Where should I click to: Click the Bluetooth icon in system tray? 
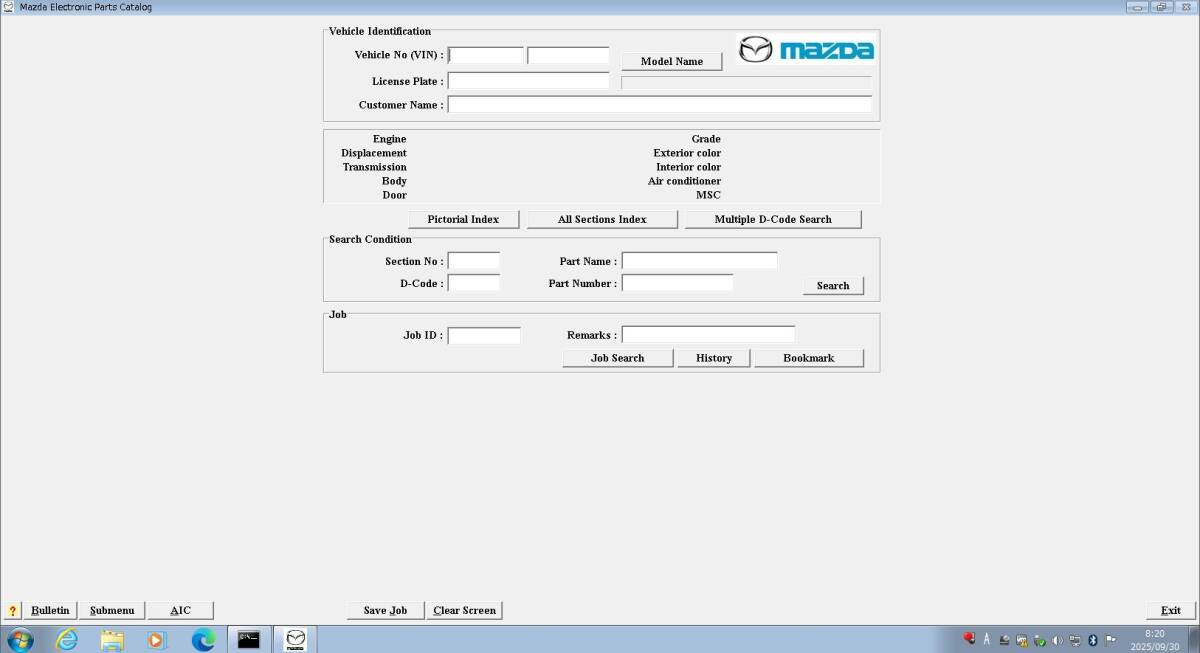[1093, 640]
